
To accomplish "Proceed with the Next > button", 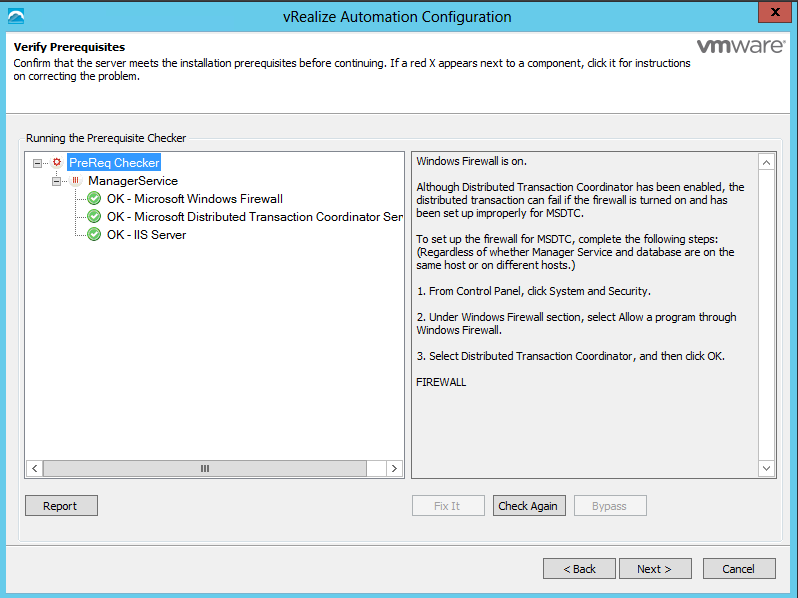I will coord(655,568).
